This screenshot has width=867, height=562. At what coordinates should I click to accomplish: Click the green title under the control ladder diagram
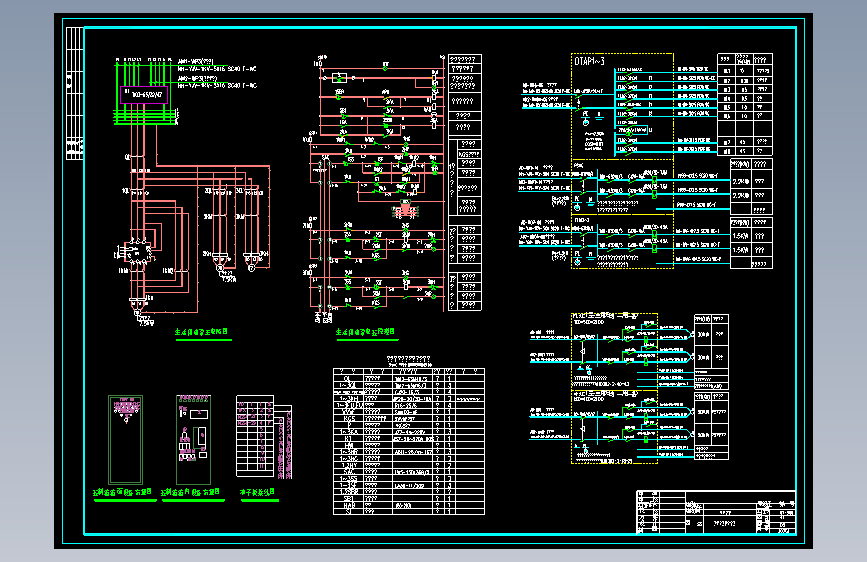(365, 332)
